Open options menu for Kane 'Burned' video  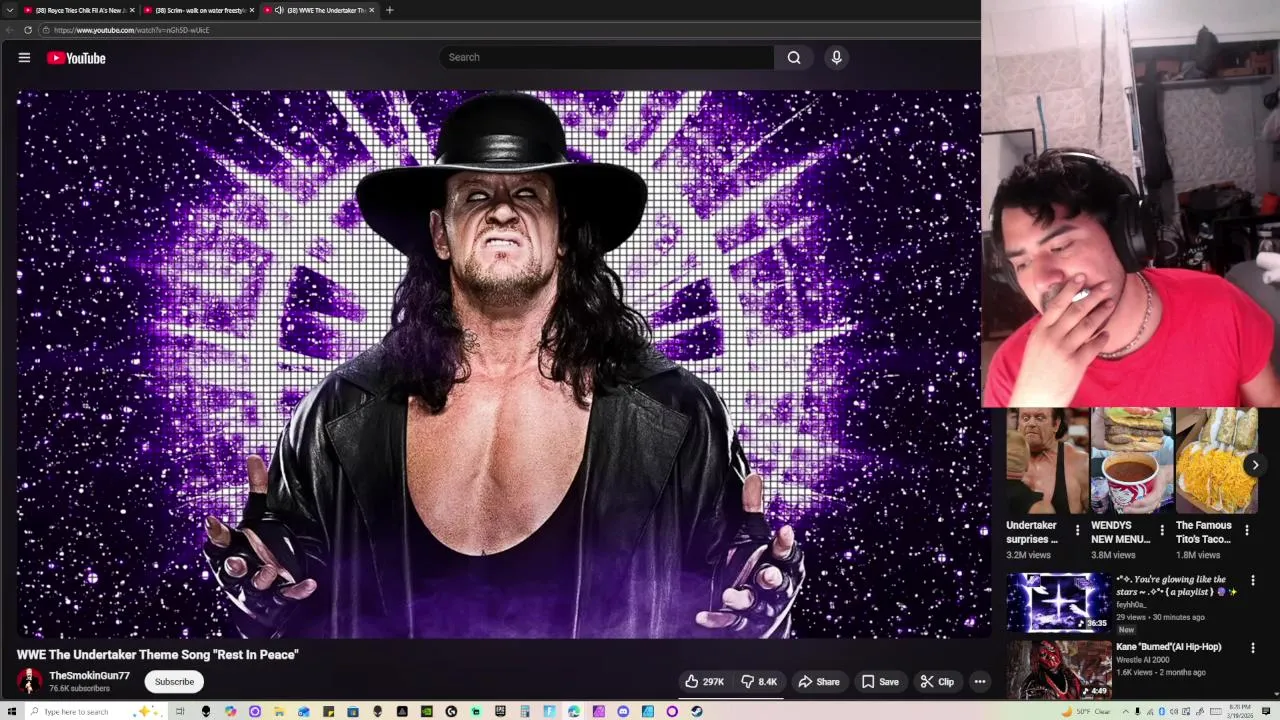[1252, 648]
